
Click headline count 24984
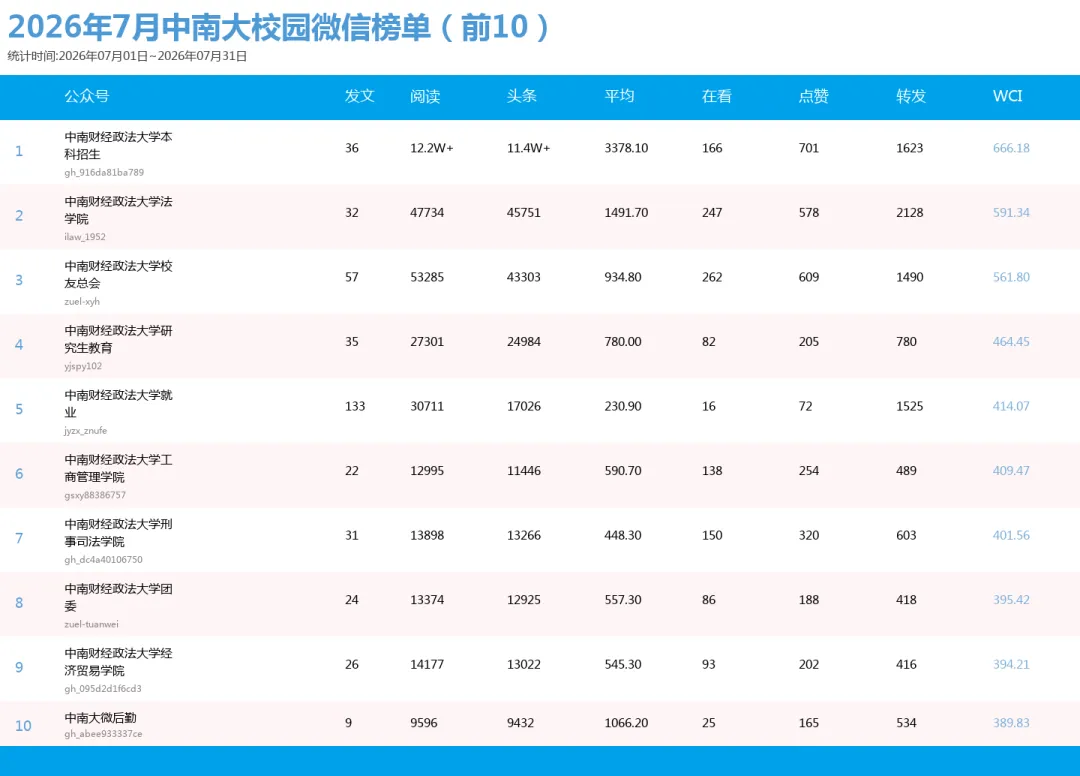[x=523, y=342]
